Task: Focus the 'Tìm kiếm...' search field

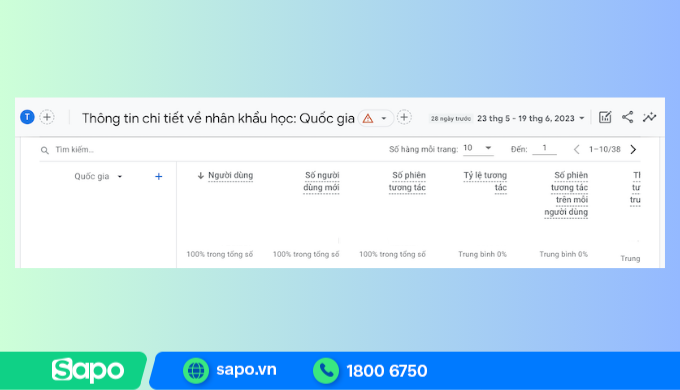Action: point(75,150)
